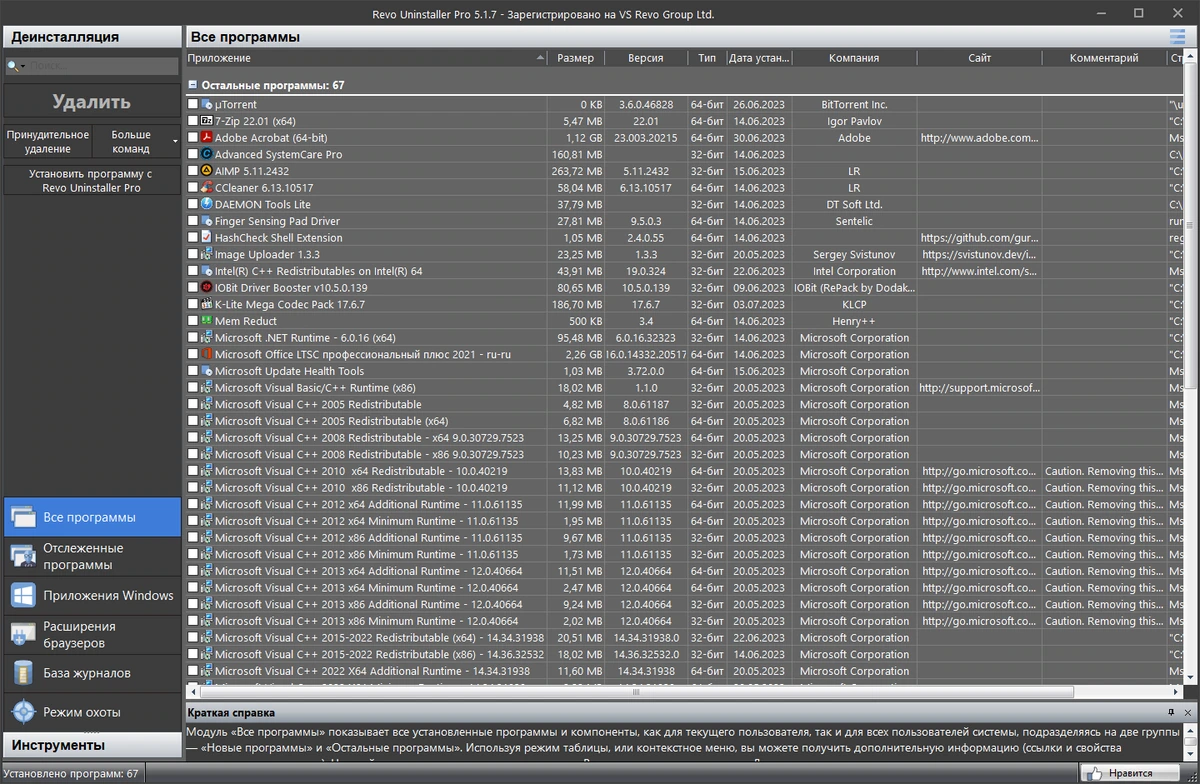This screenshot has width=1200, height=784.
Task: Check the Adobe Acrobat (64-bit) box
Action: point(193,138)
